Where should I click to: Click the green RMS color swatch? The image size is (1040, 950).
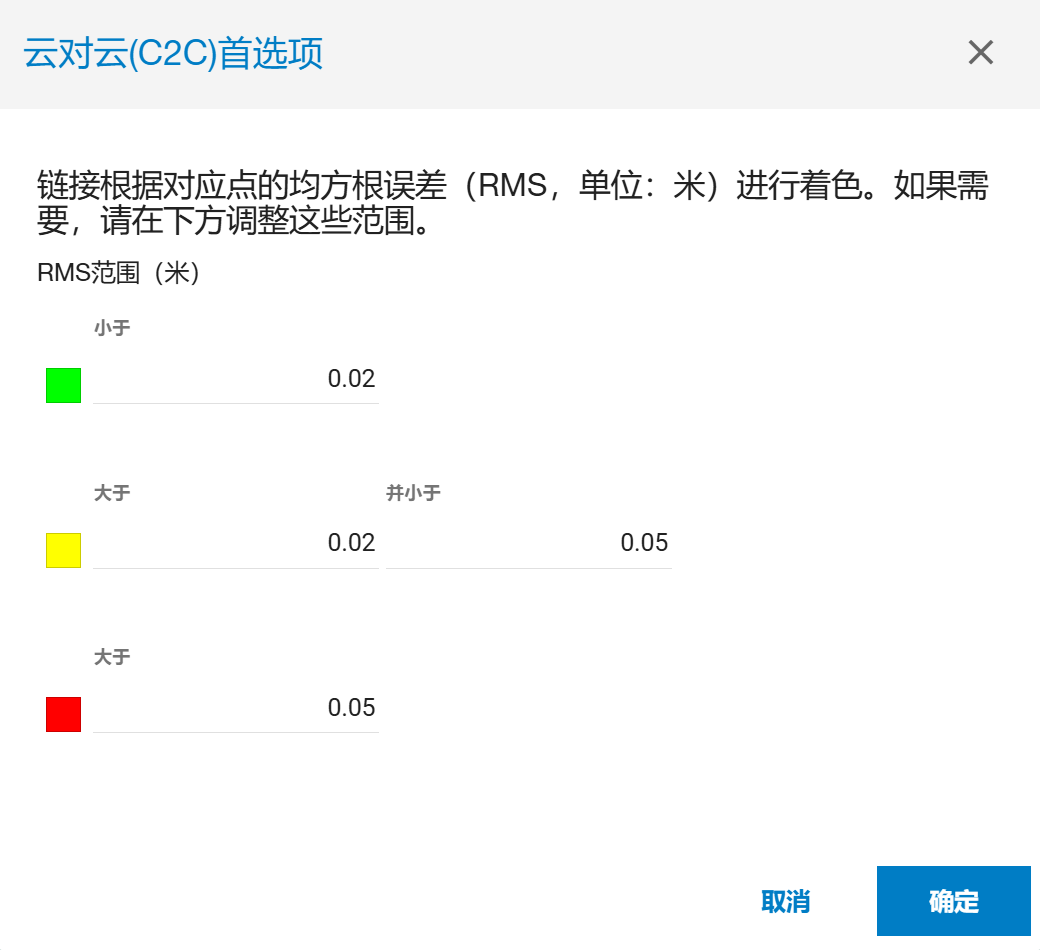tap(63, 385)
